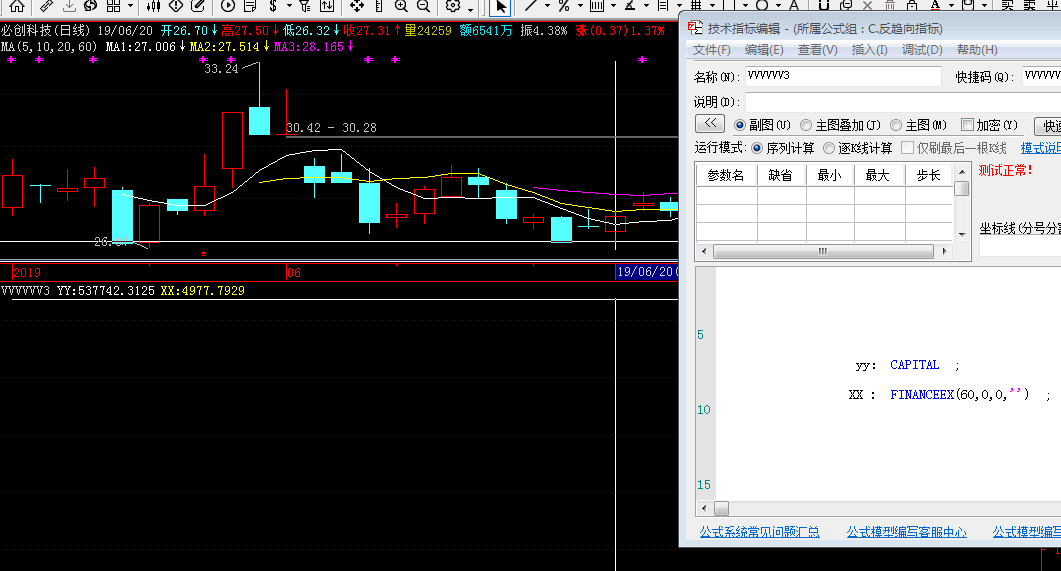The height and width of the screenshot is (571, 1061).
Task: Click the 买 buy toolbar button
Action: (x=1008, y=5)
